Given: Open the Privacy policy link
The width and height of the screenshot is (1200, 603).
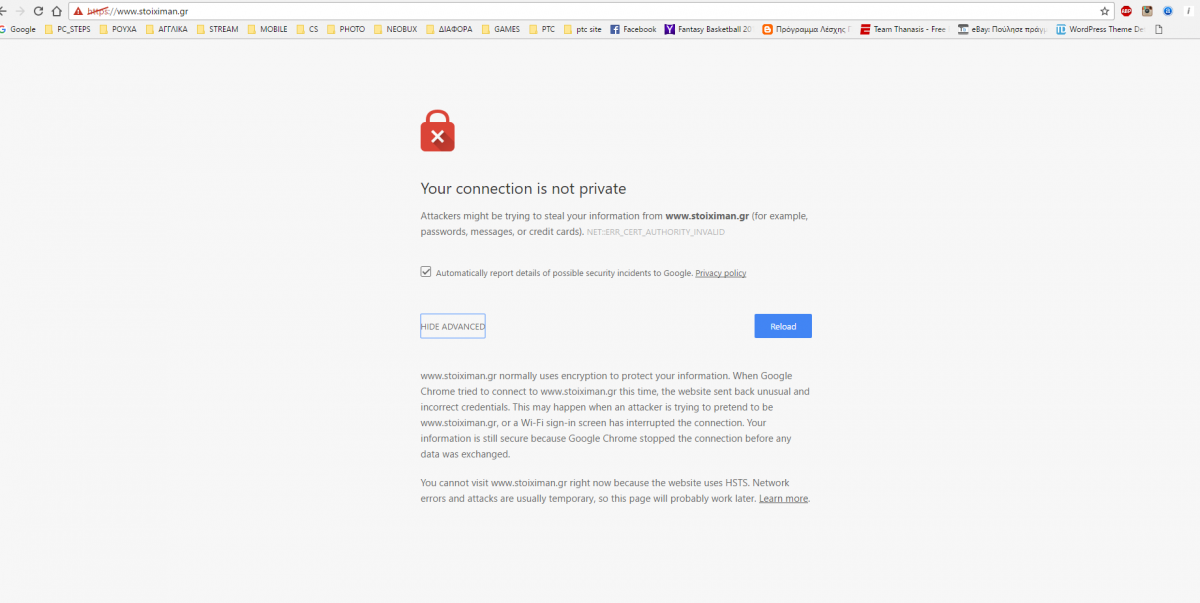Looking at the screenshot, I should pyautogui.click(x=721, y=273).
